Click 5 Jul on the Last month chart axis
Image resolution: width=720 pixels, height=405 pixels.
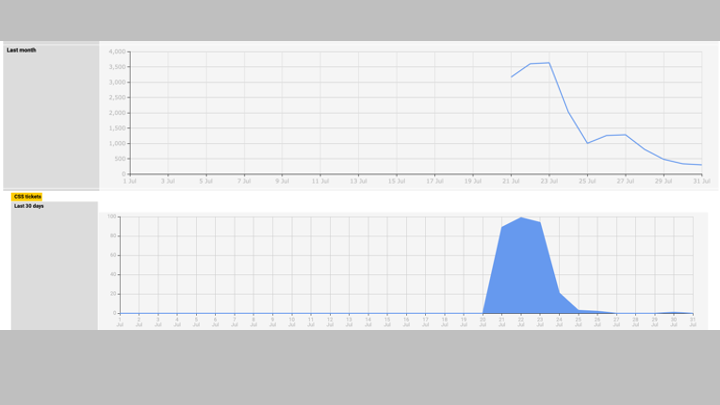pyautogui.click(x=206, y=181)
